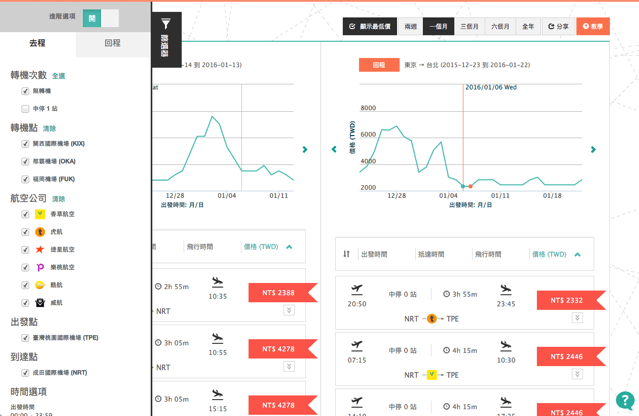
Task: Click the sort icon in return table header
Action: point(347,254)
